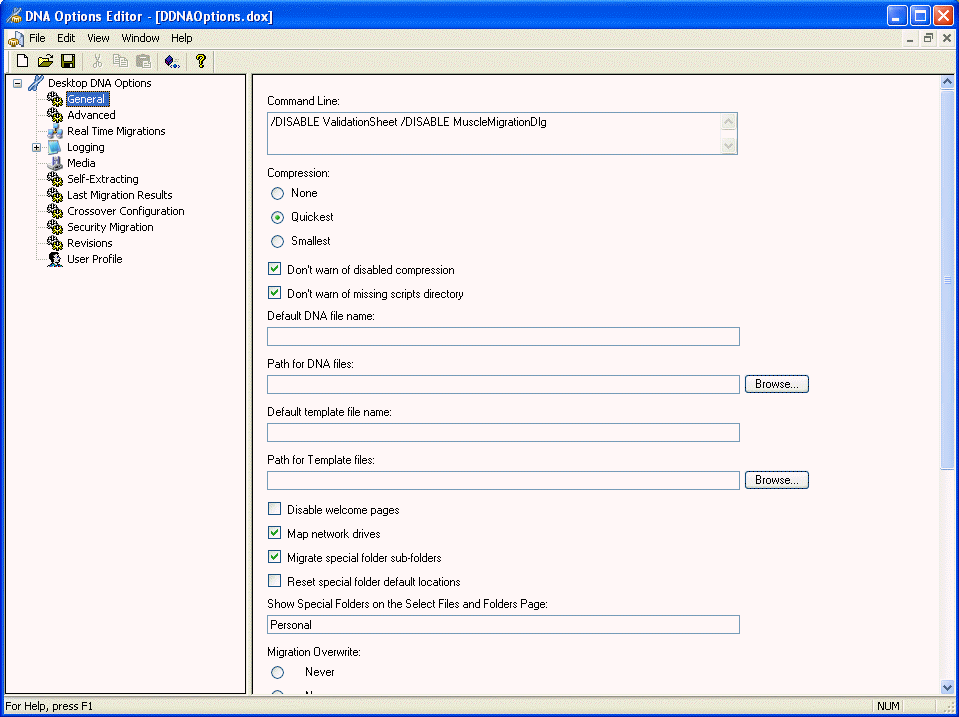Click the gear icon beside General
The image size is (959, 717).
(x=55, y=98)
